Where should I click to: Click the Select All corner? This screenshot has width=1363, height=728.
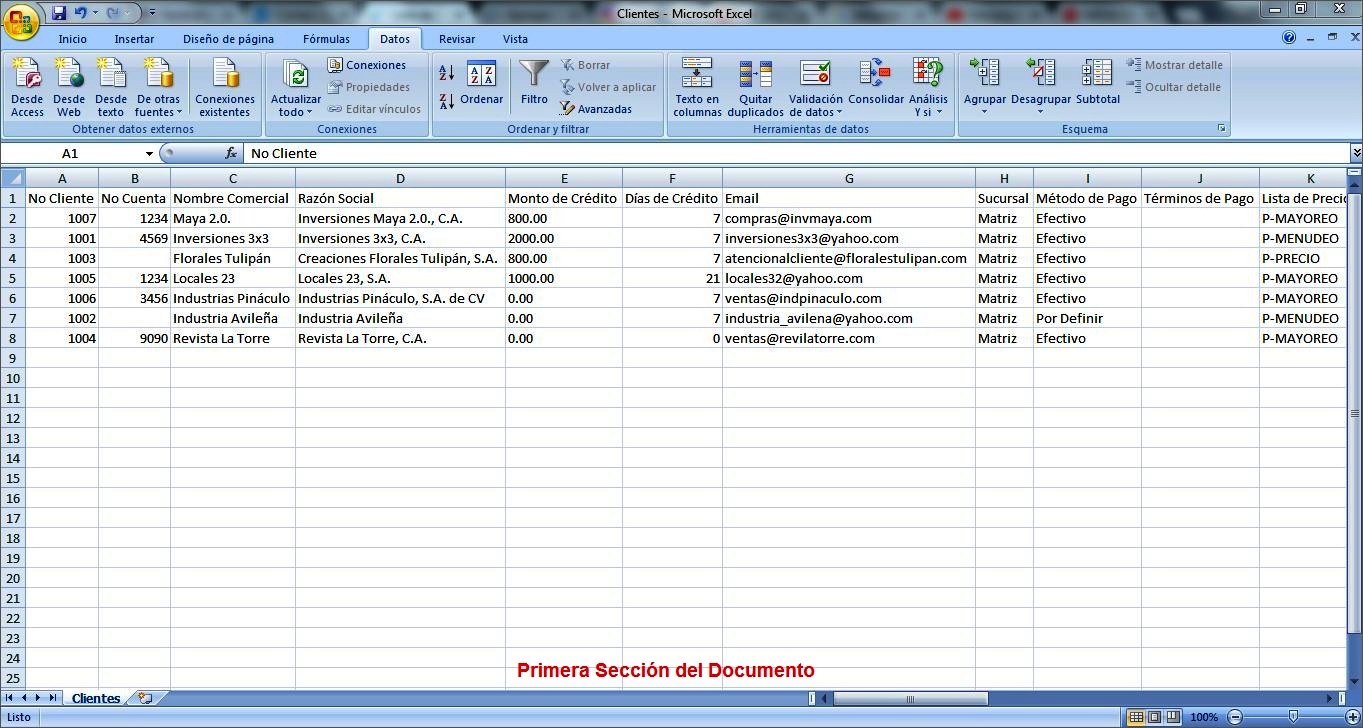click(x=13, y=179)
